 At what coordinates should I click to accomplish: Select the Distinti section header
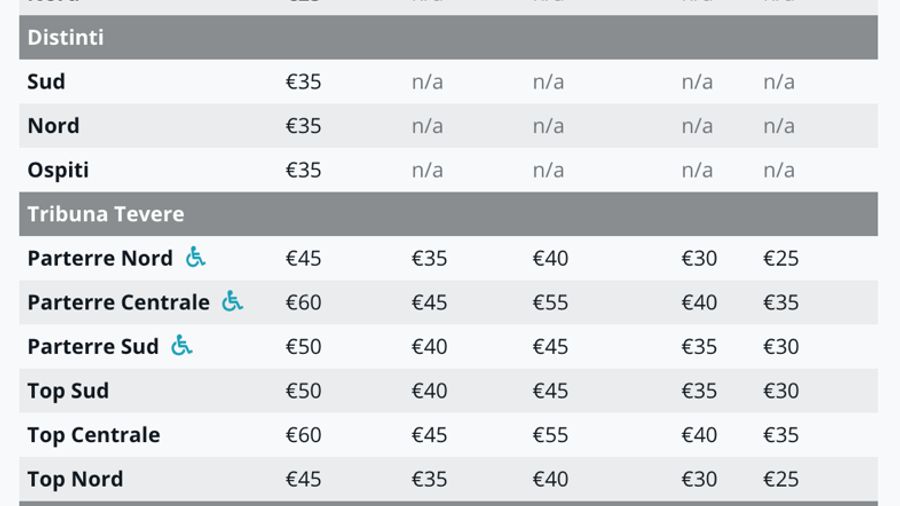pos(66,37)
